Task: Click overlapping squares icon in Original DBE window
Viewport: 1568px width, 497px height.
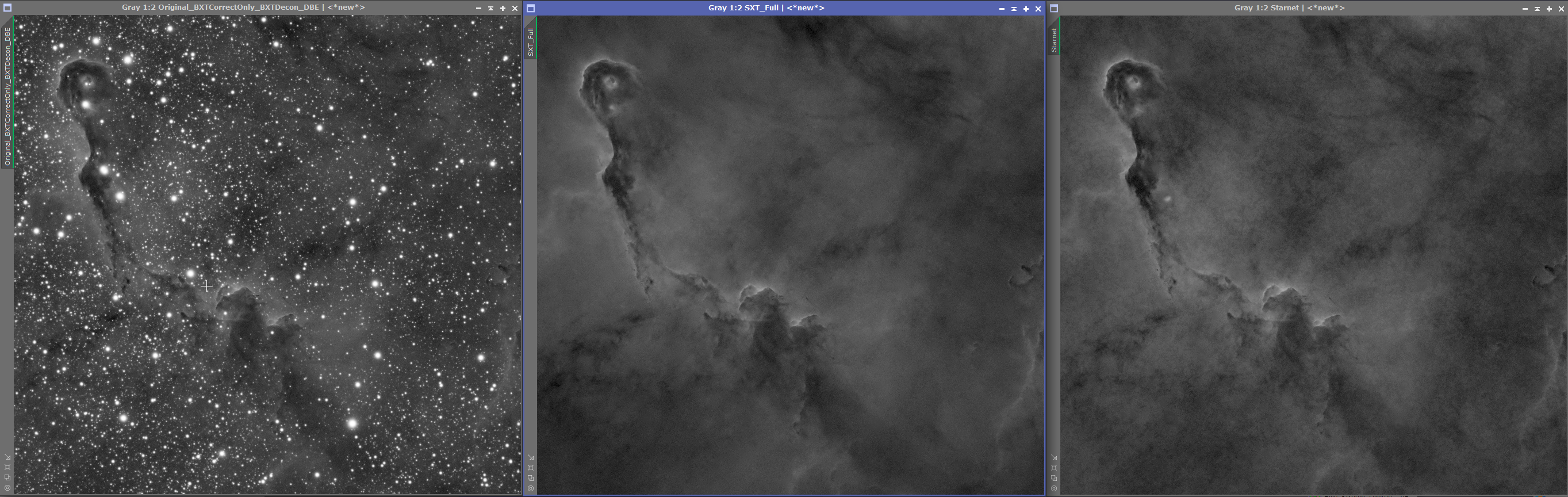Action: pyautogui.click(x=7, y=477)
